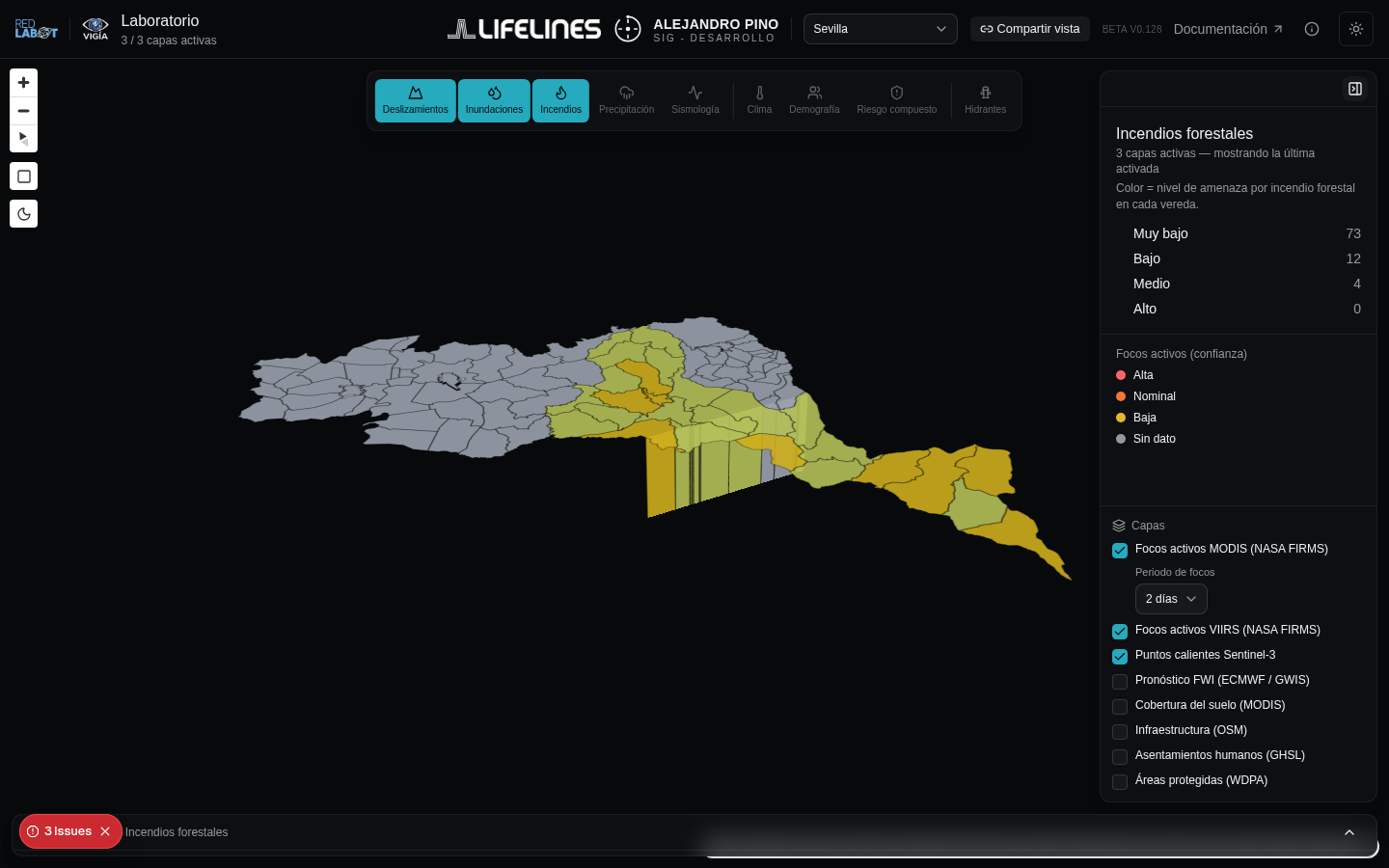The width and height of the screenshot is (1389, 868).
Task: Zoom out of the map
Action: (24, 111)
